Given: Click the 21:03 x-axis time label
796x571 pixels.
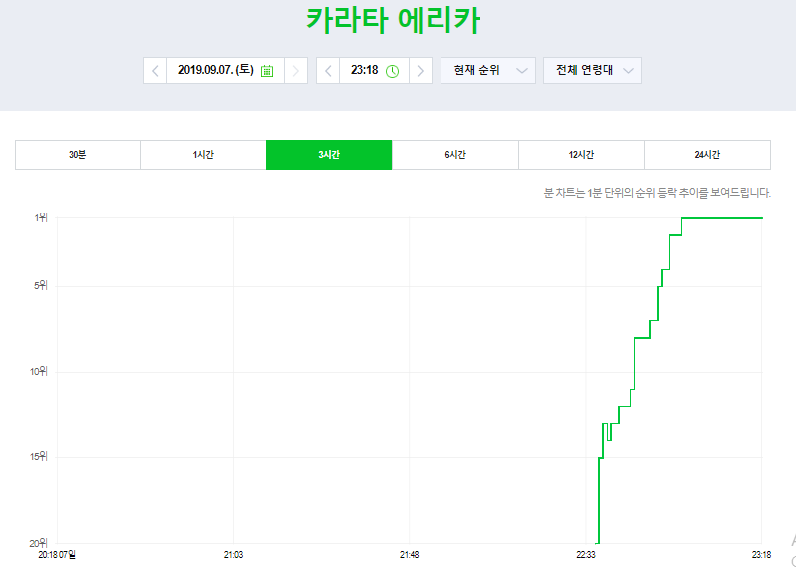Looking at the screenshot, I should tap(234, 555).
